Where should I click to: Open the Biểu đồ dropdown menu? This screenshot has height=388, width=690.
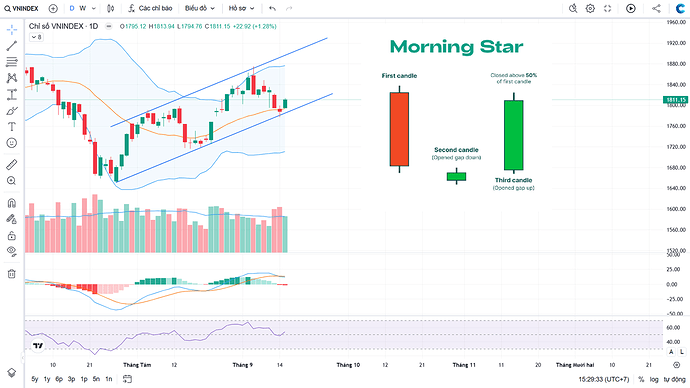200,8
